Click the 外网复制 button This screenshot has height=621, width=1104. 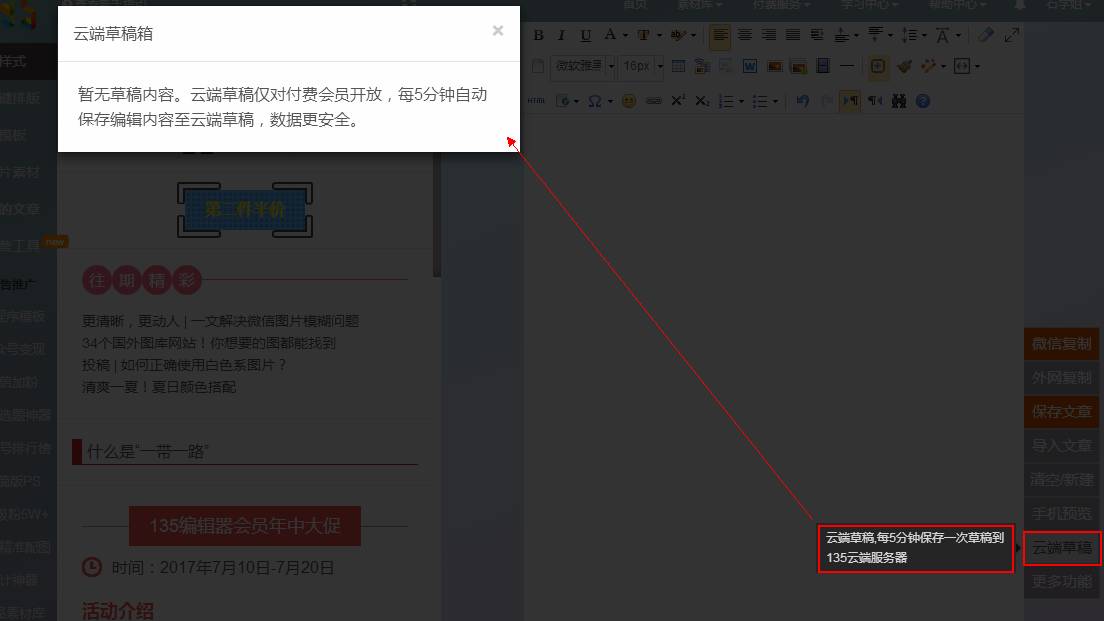tap(1062, 377)
